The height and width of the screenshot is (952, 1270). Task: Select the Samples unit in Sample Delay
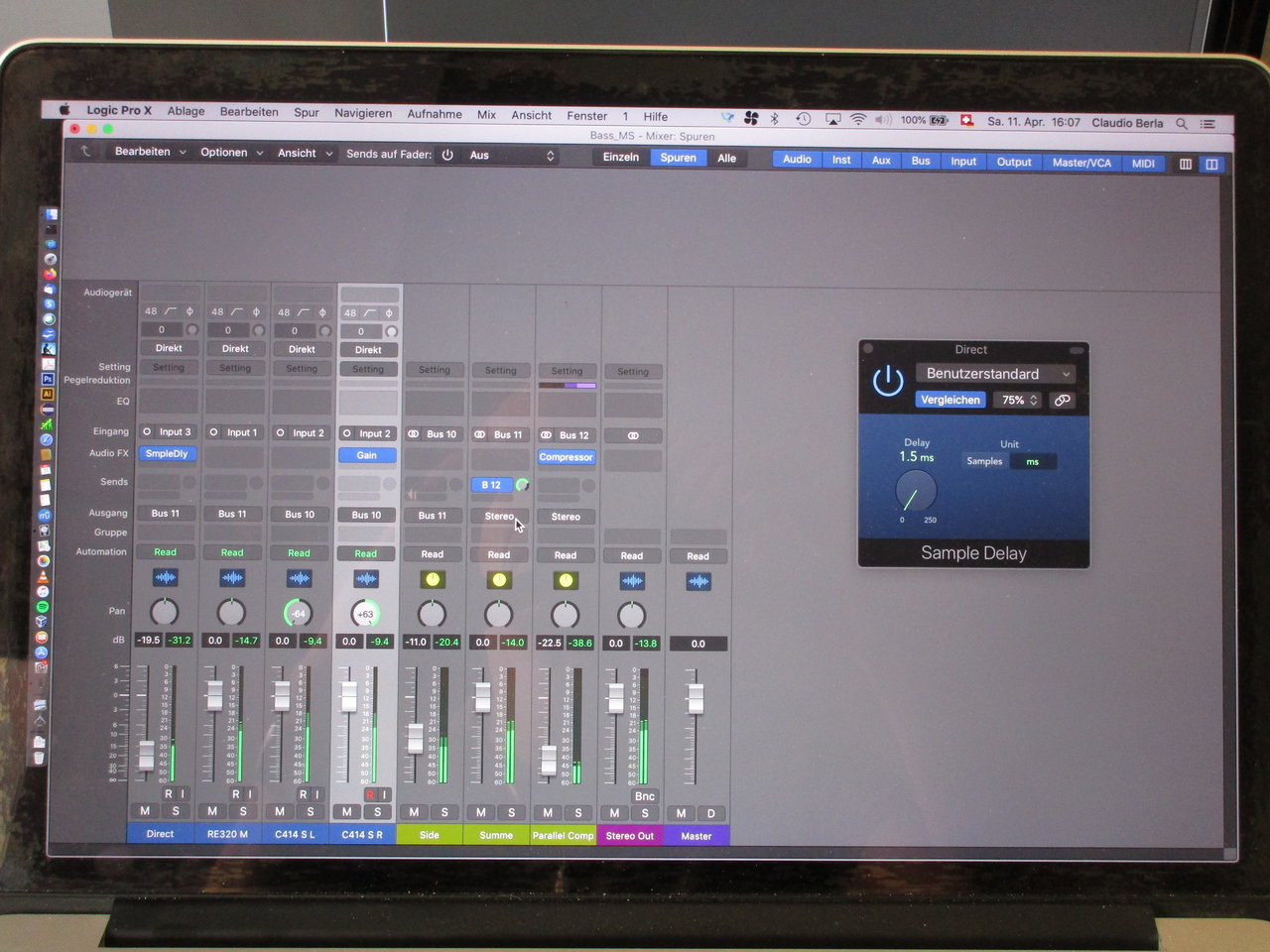(x=984, y=461)
